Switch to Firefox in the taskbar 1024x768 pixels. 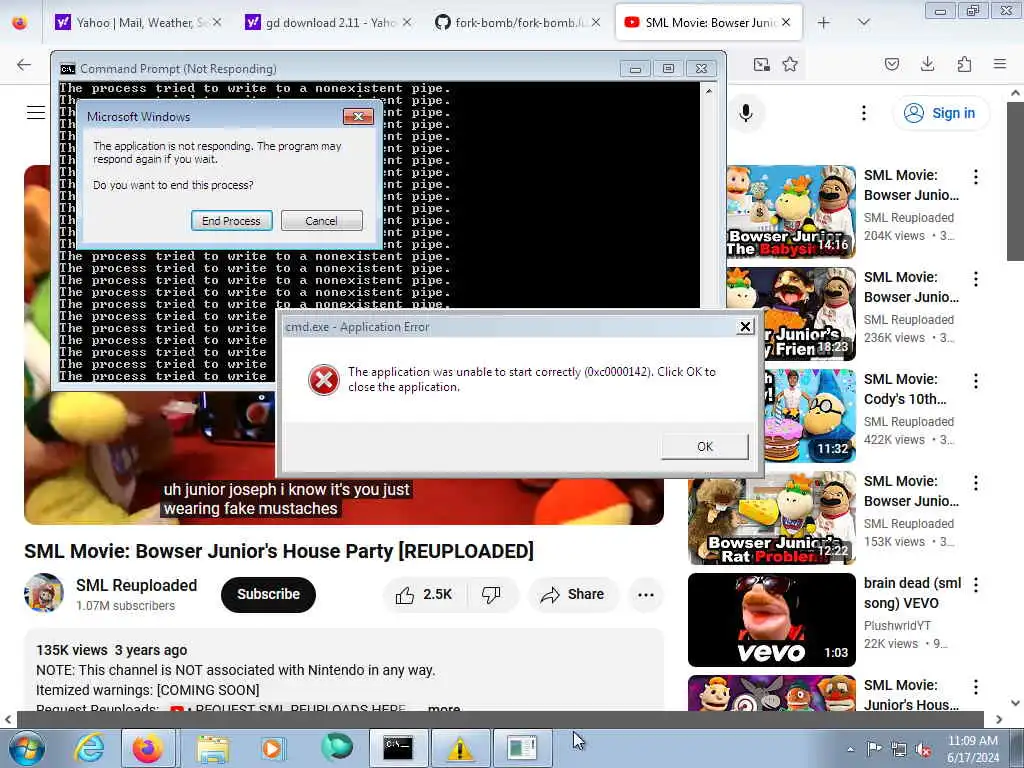pyautogui.click(x=148, y=748)
